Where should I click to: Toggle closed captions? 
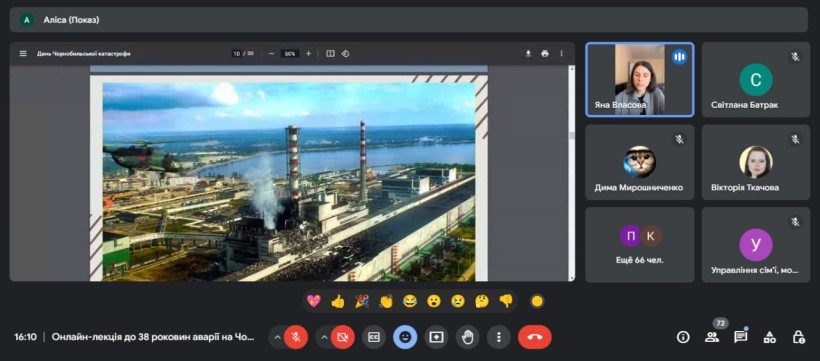pos(374,337)
